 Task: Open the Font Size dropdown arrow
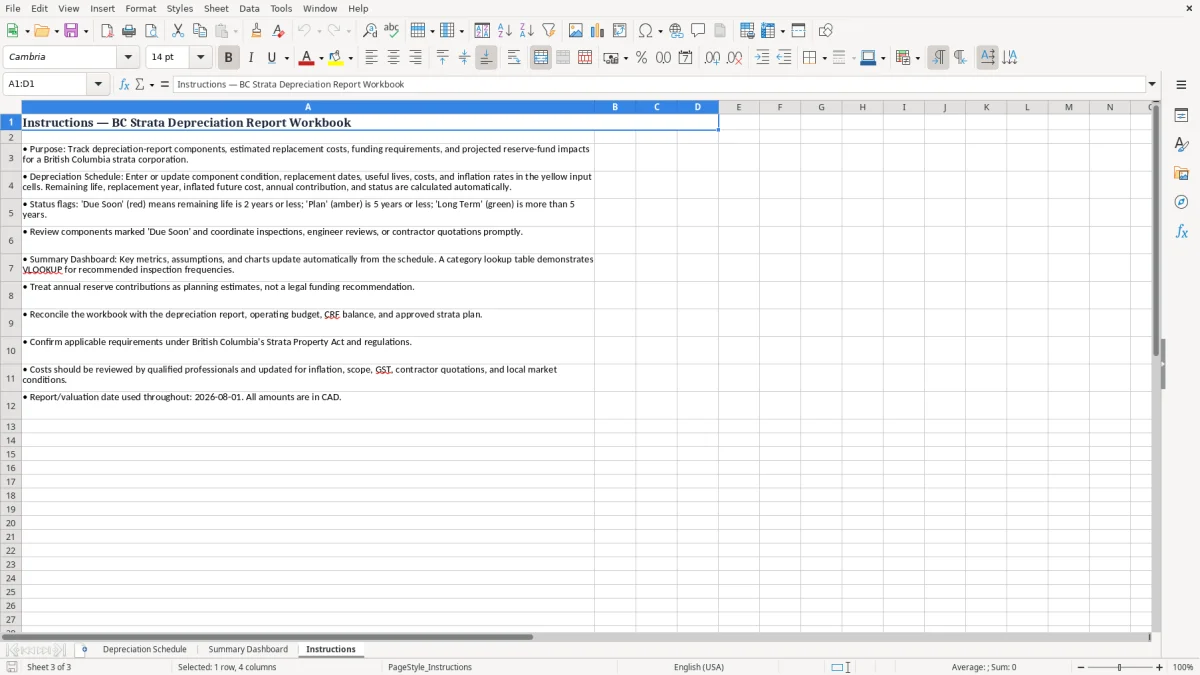(200, 58)
